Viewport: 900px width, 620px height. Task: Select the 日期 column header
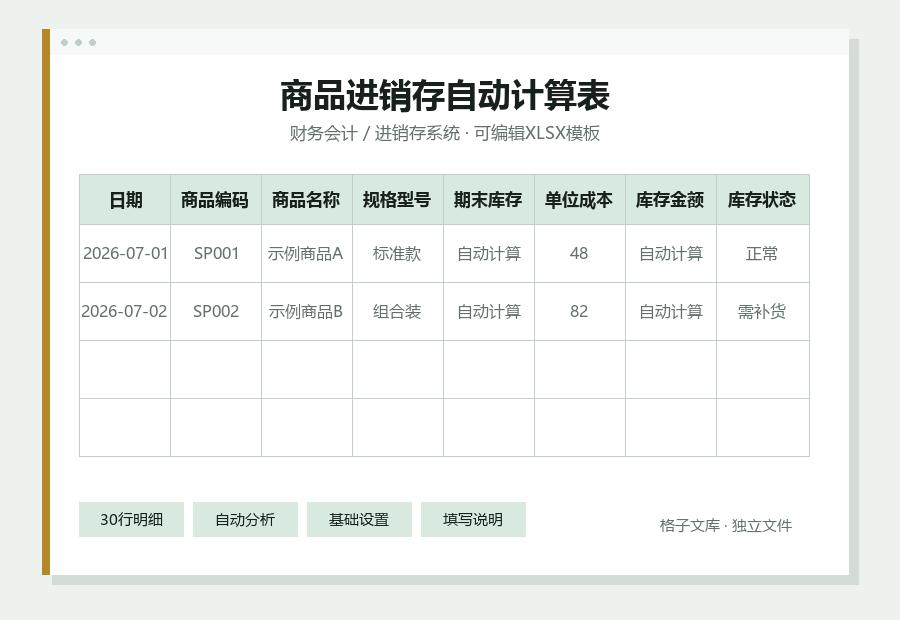(125, 200)
